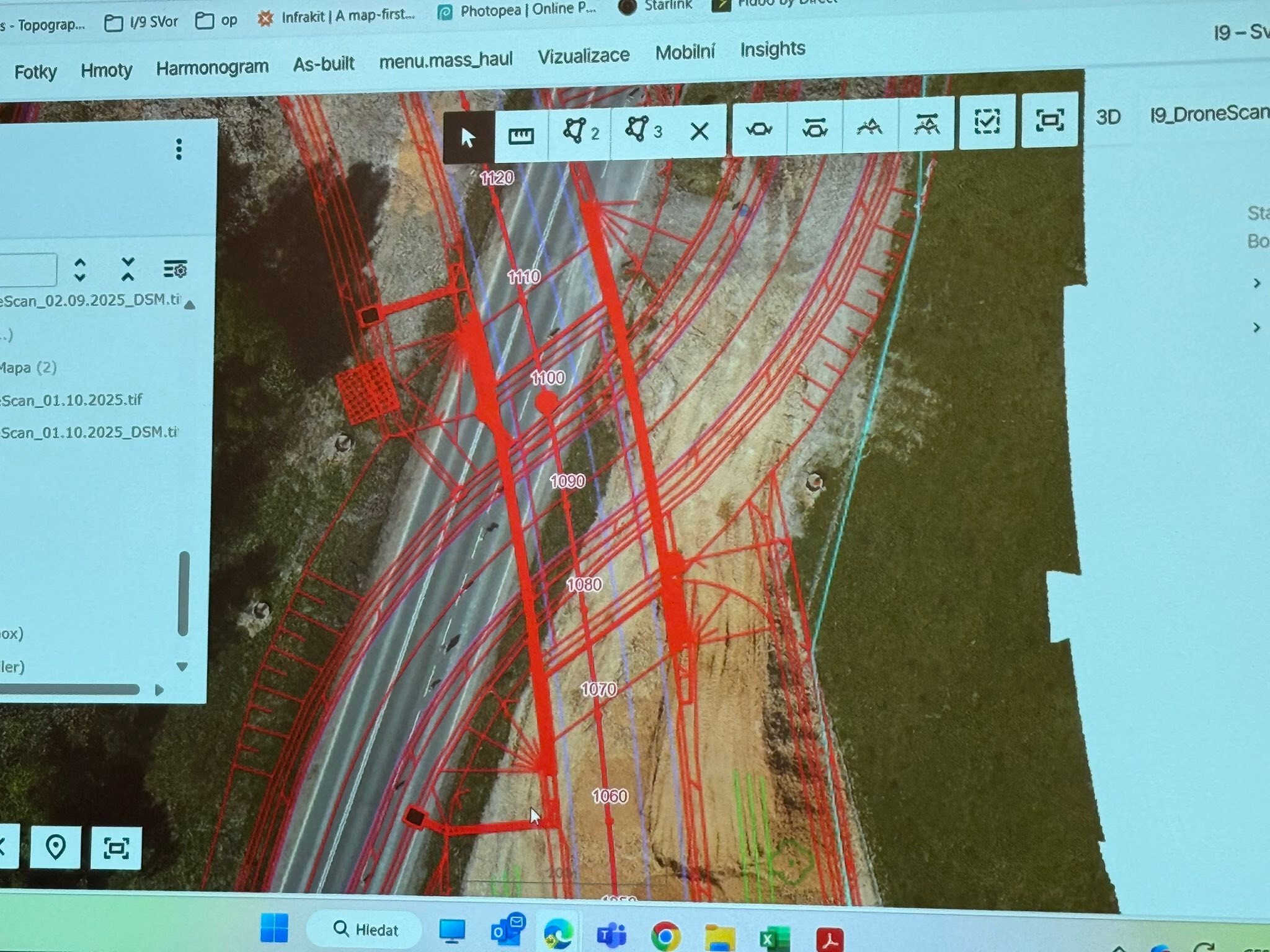Clear measurement with the X tool
This screenshot has height=952, width=1270.
[x=699, y=130]
